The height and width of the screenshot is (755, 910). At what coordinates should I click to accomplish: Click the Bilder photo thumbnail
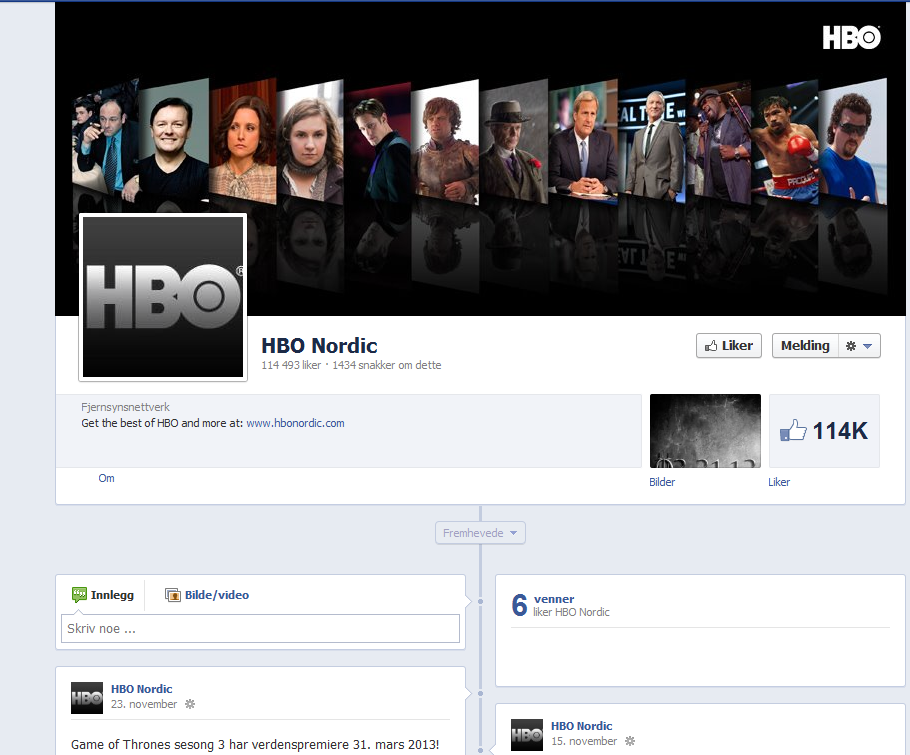705,431
